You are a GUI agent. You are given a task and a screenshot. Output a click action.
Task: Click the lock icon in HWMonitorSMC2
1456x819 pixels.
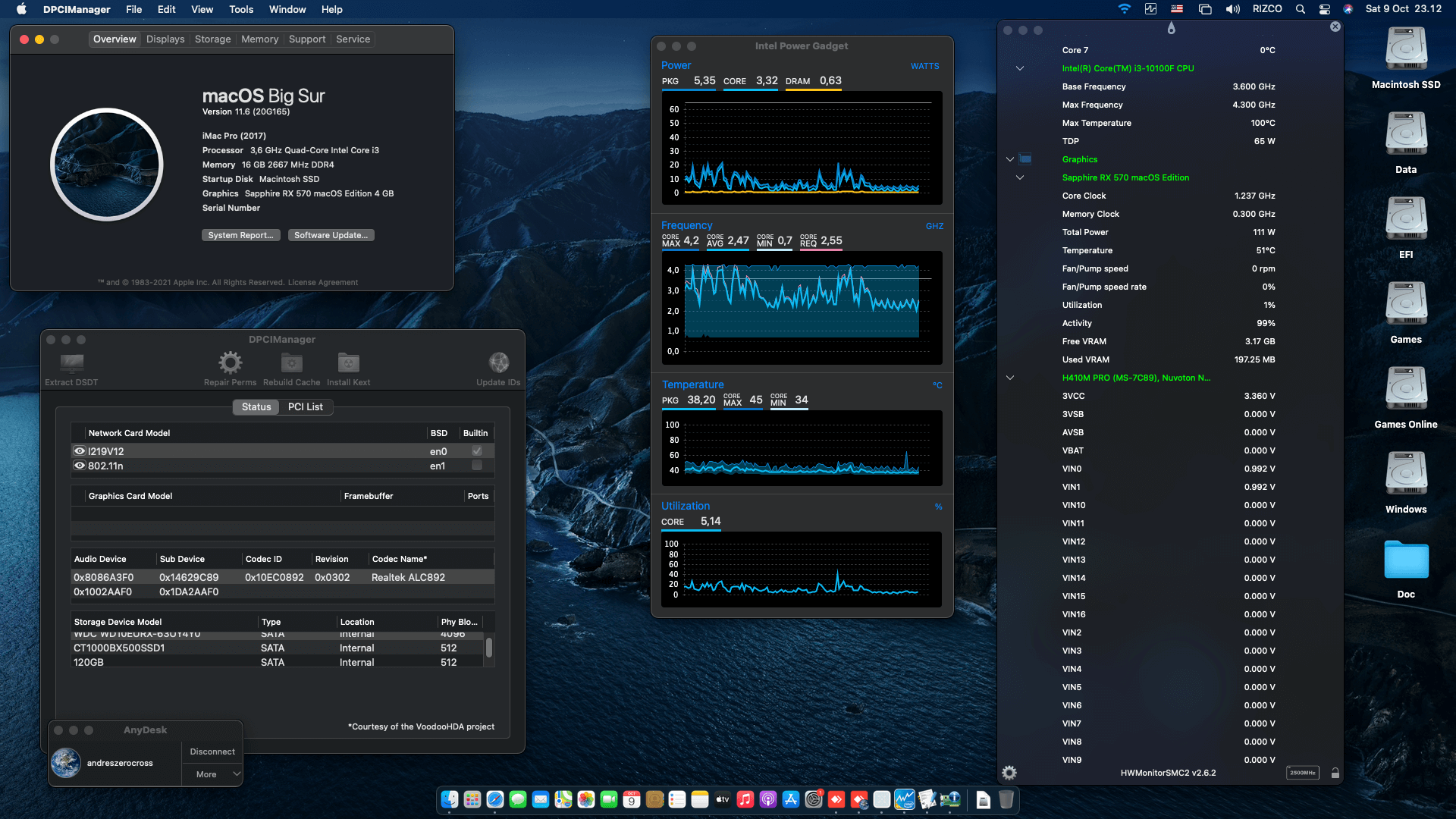click(1335, 773)
